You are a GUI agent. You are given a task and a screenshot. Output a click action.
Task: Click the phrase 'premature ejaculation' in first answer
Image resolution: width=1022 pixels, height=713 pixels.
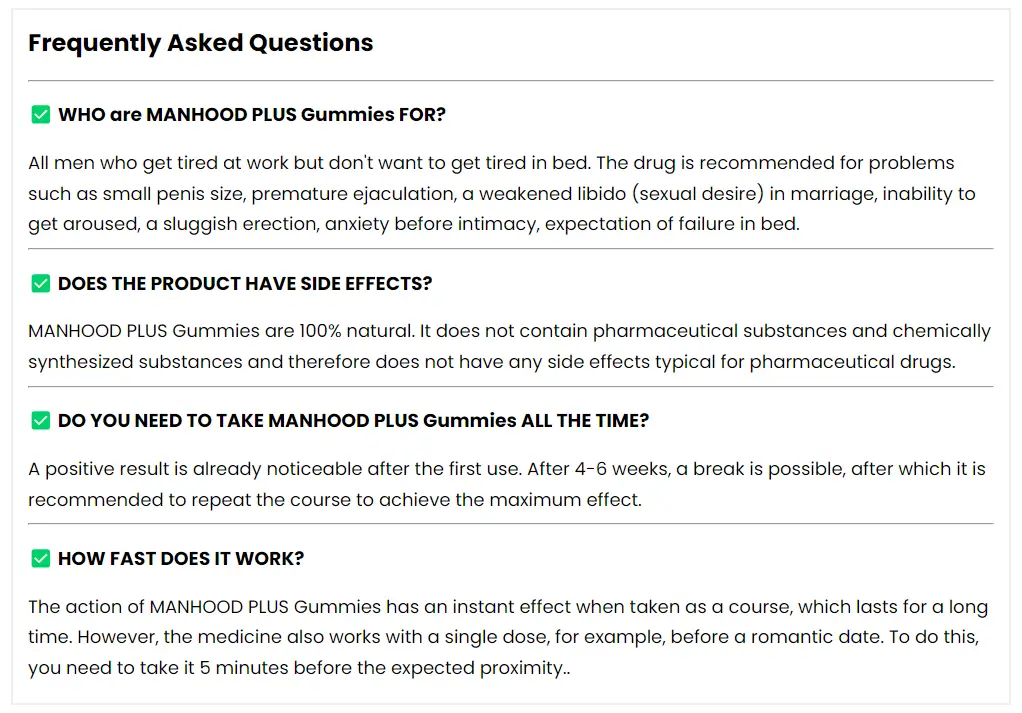(353, 194)
